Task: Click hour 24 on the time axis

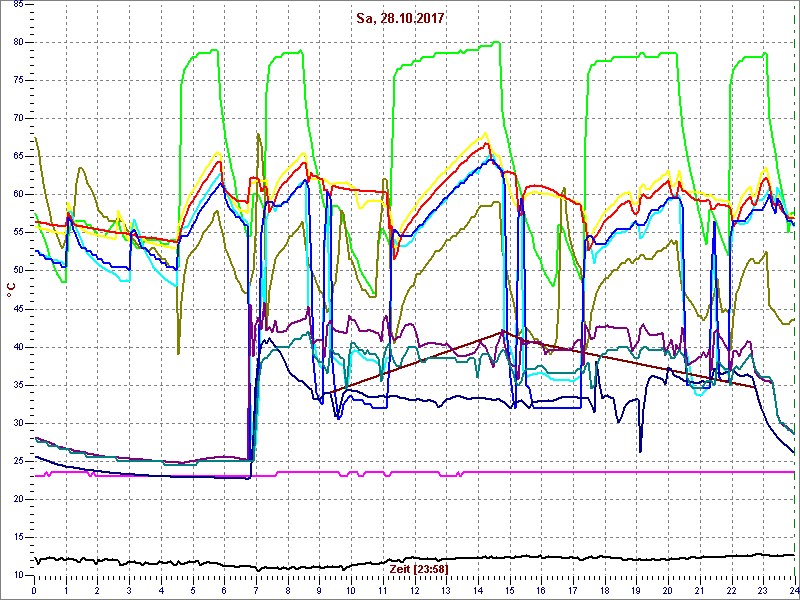Action: (793, 590)
